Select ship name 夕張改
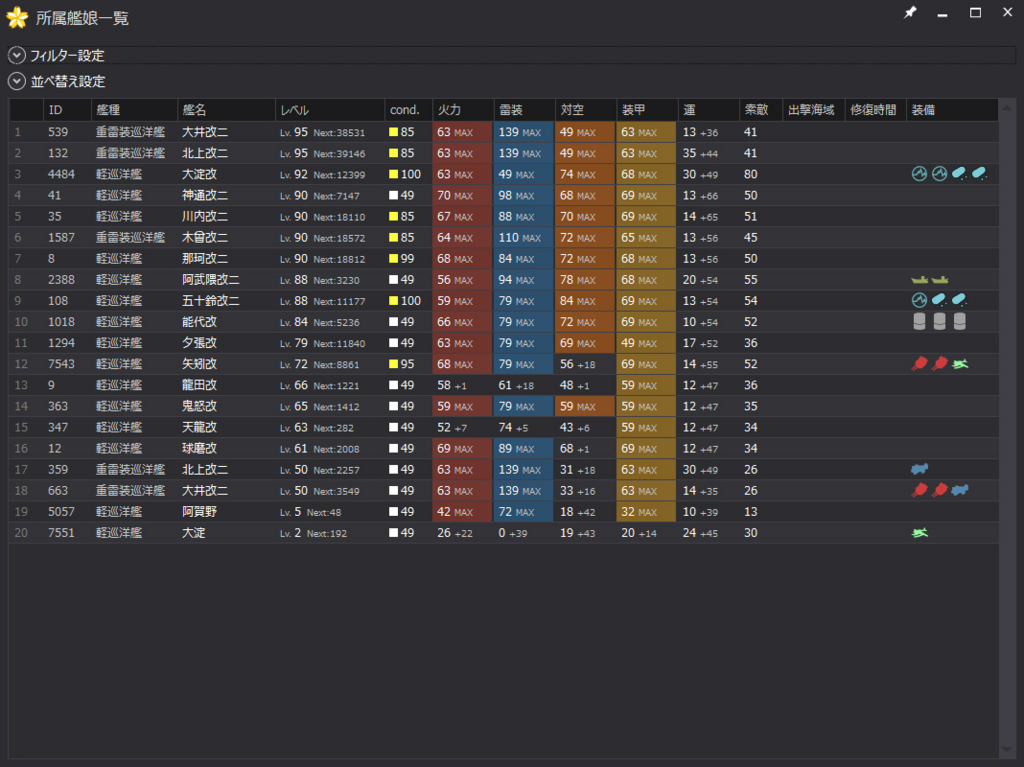Screen dimensions: 1024x767 [199, 343]
